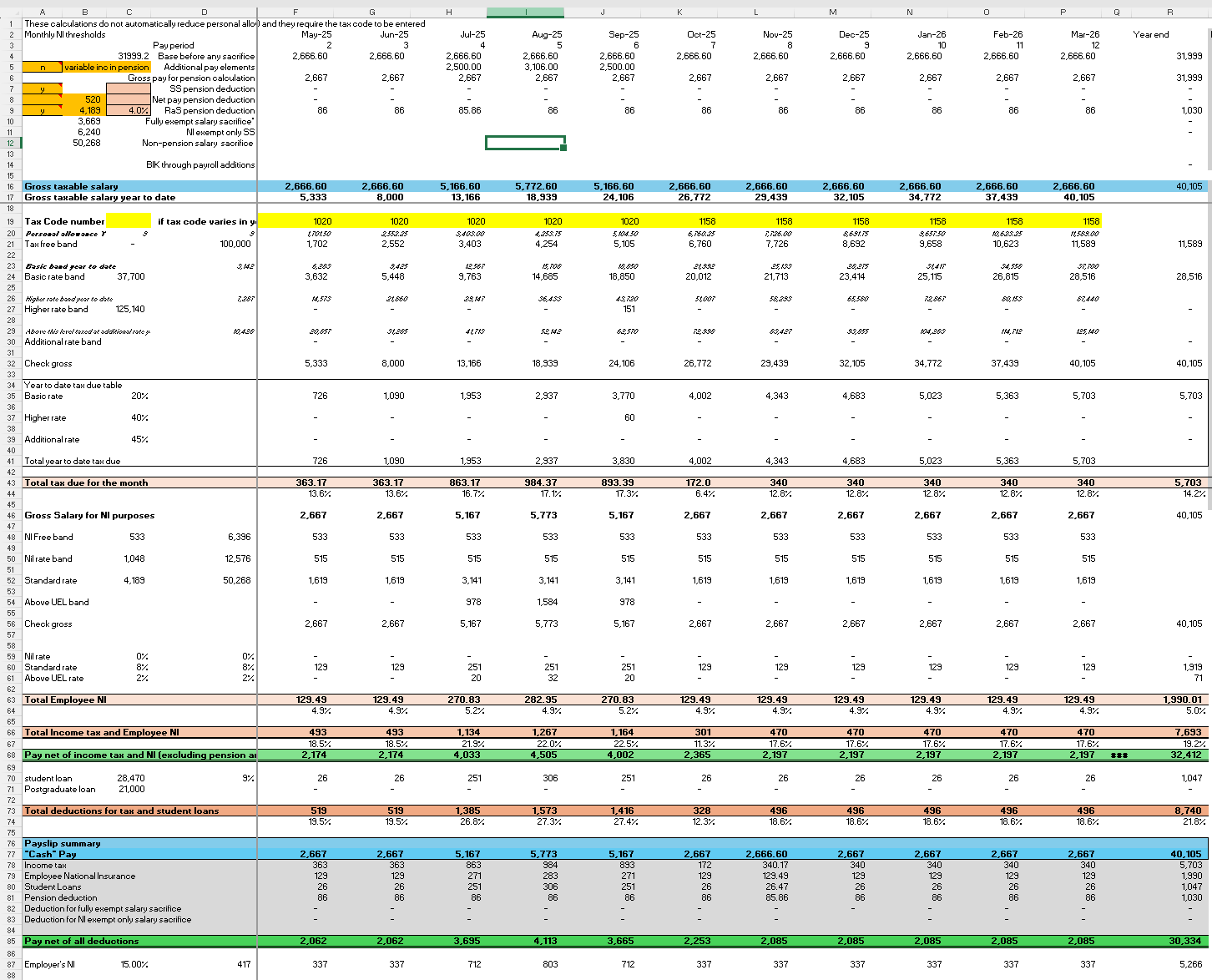
Task: Click the empty selected cell with green border
Action: (x=525, y=143)
